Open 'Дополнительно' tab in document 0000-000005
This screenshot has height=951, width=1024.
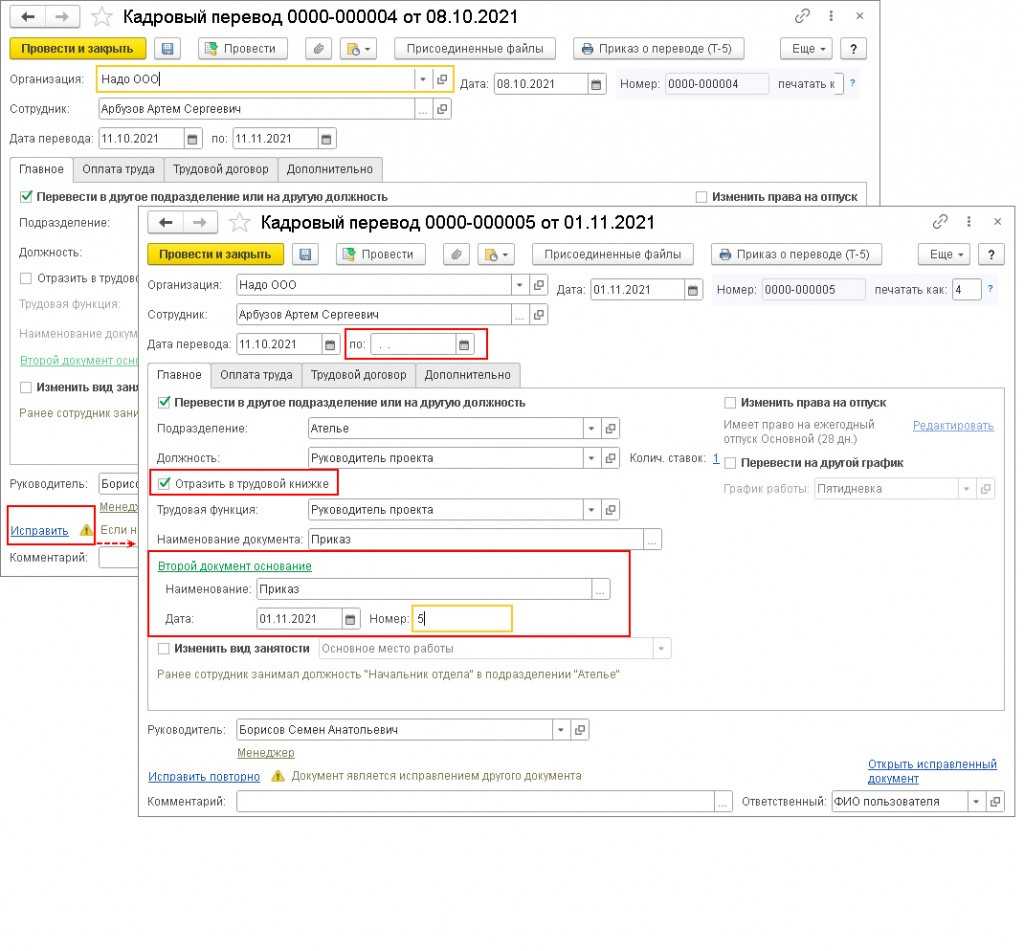(467, 375)
